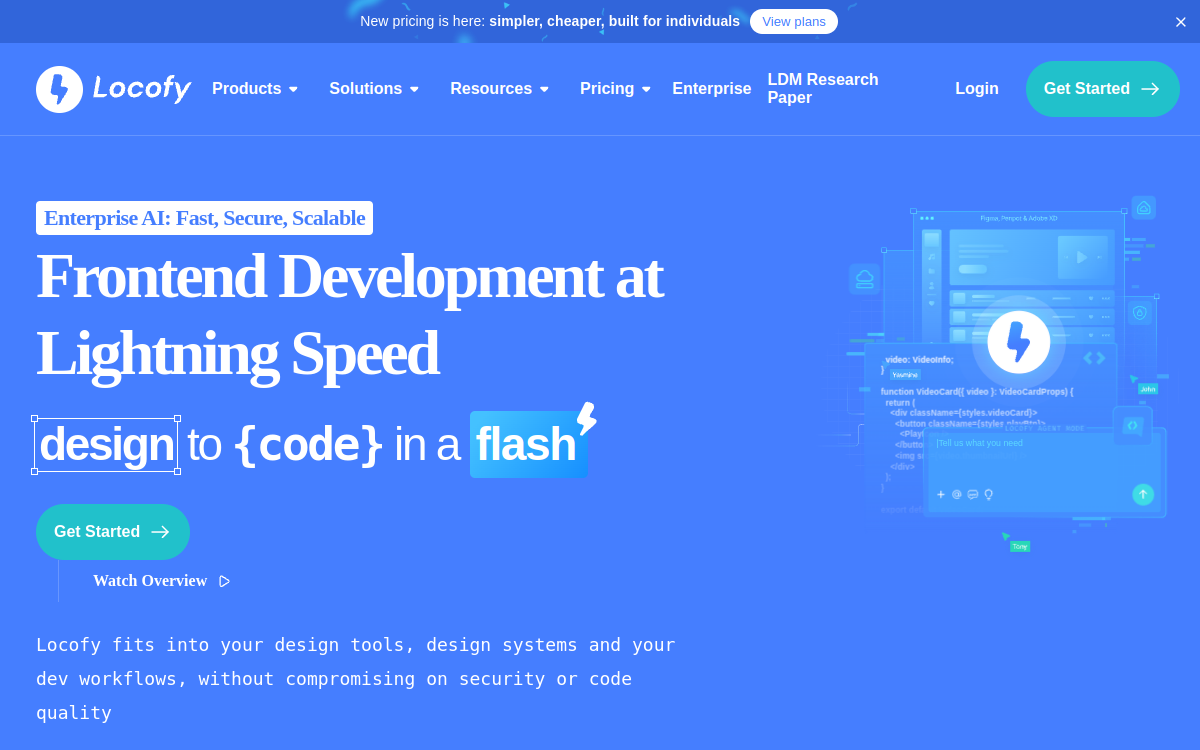The image size is (1200, 750).
Task: Click the send arrow in the agent prompt box
Action: pos(1143,494)
